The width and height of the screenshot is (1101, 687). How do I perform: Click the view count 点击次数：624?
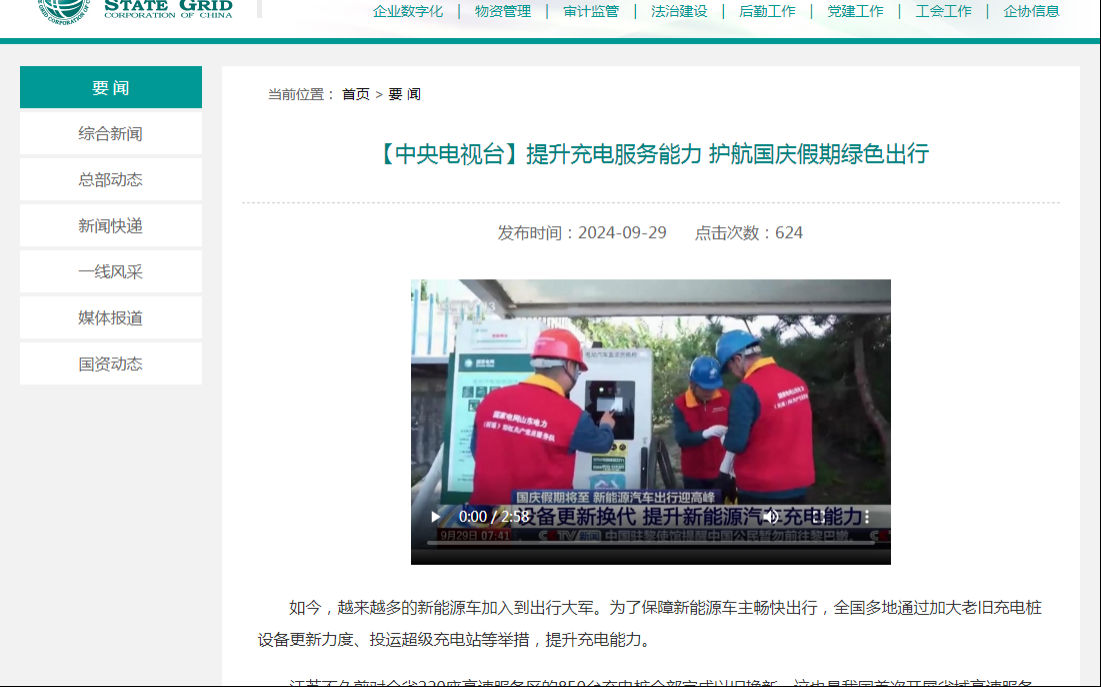pos(749,233)
